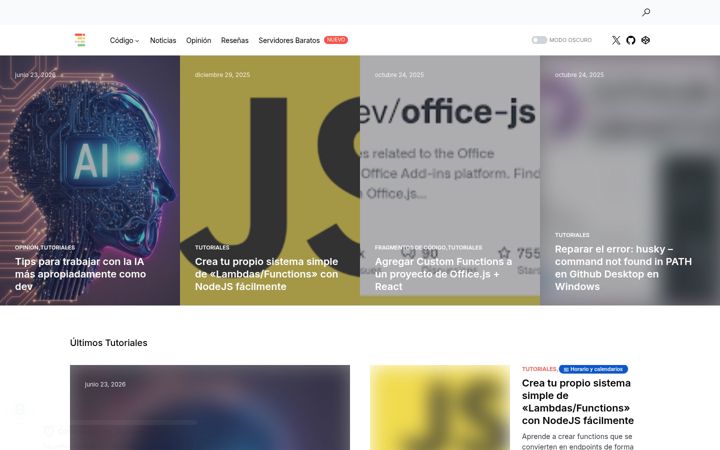Open the large blurred tutorial card dated junio 23, 2026
Viewport: 720px width, 450px height.
(x=210, y=408)
